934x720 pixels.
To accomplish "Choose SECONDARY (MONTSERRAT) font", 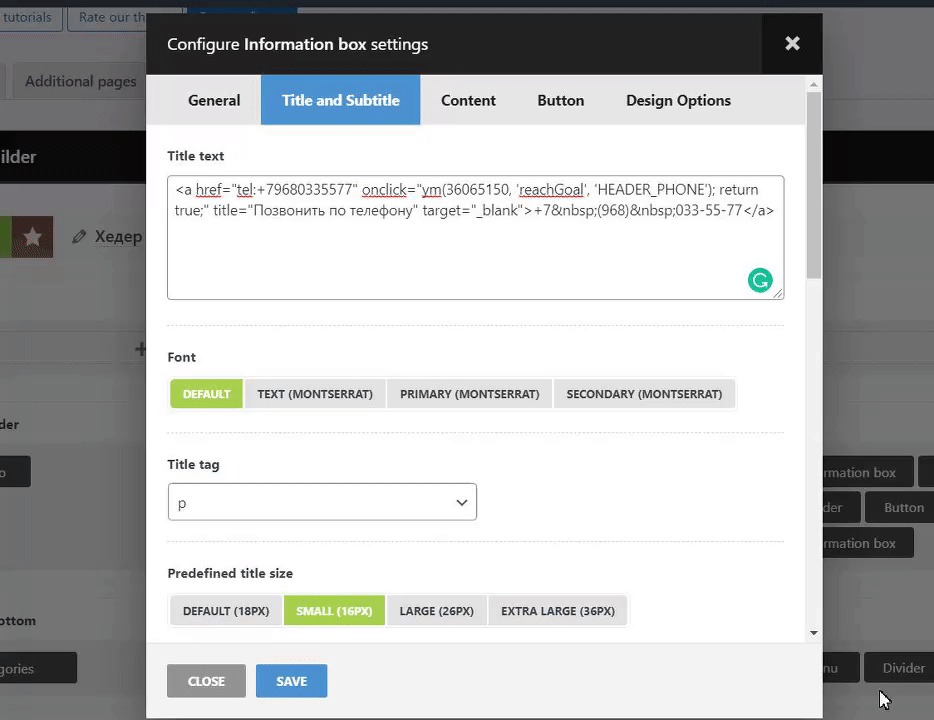I will click(644, 394).
